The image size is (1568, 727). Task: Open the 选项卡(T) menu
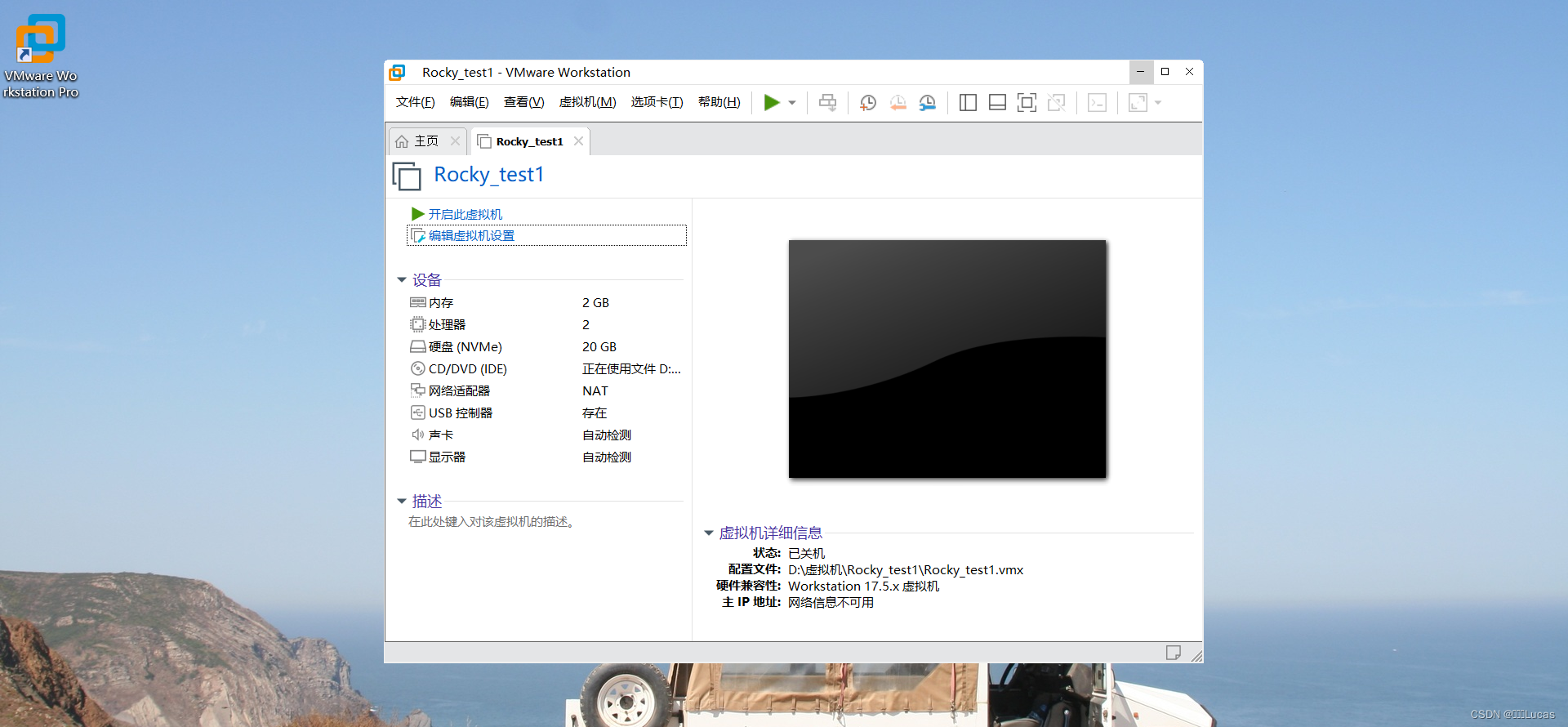pos(657,102)
